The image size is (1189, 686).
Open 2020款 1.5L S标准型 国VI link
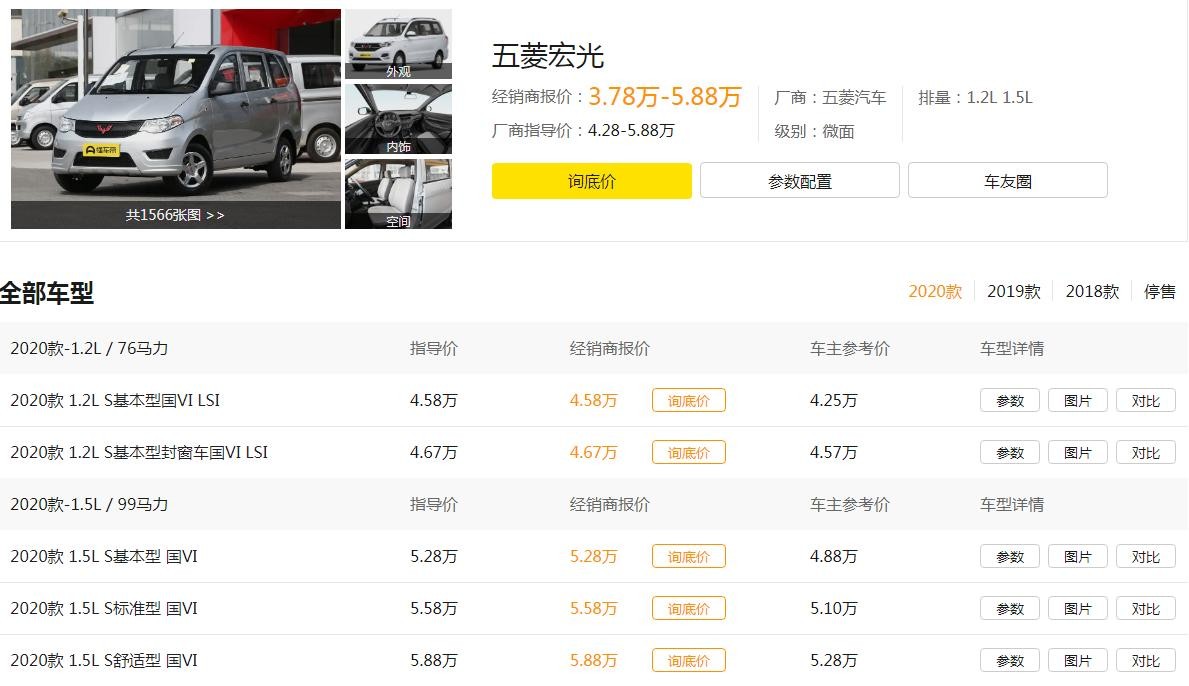pyautogui.click(x=104, y=608)
